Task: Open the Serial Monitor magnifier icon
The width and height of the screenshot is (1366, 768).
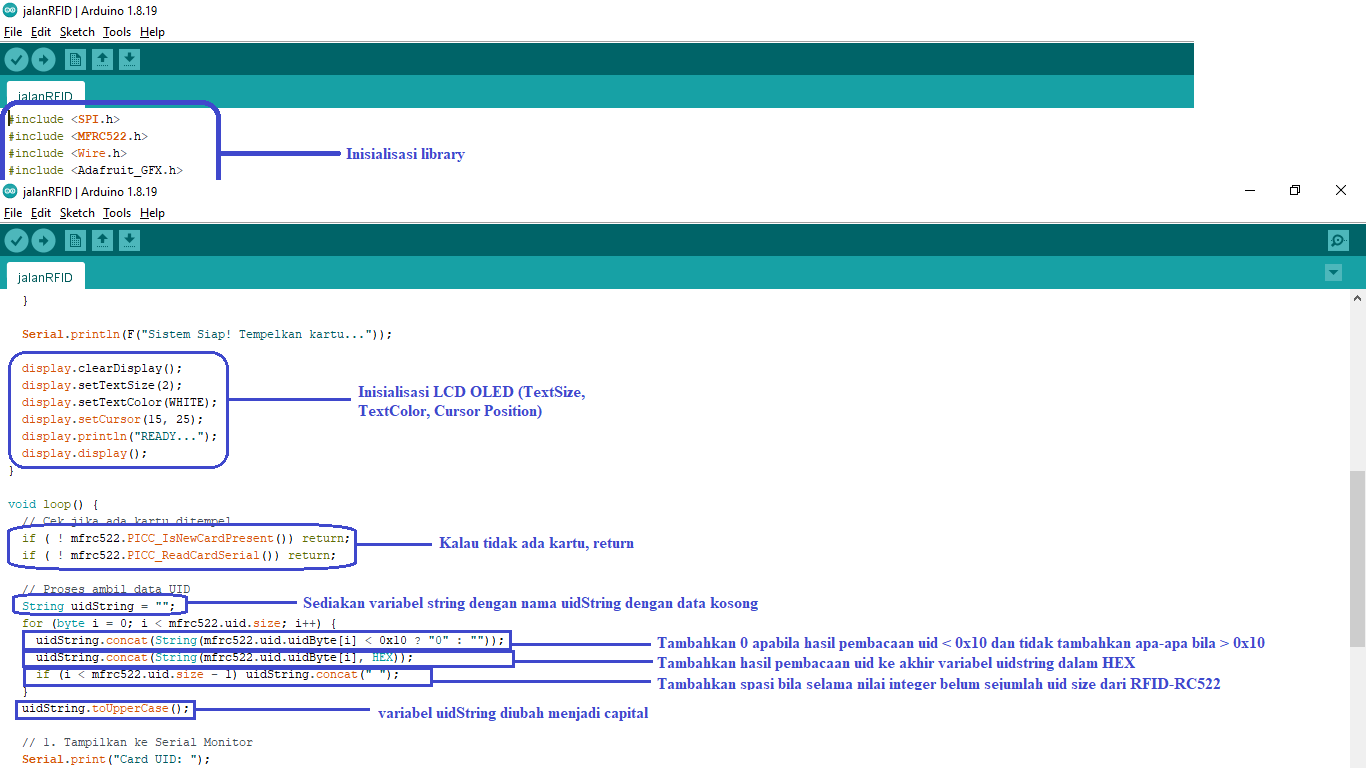Action: 1338,241
